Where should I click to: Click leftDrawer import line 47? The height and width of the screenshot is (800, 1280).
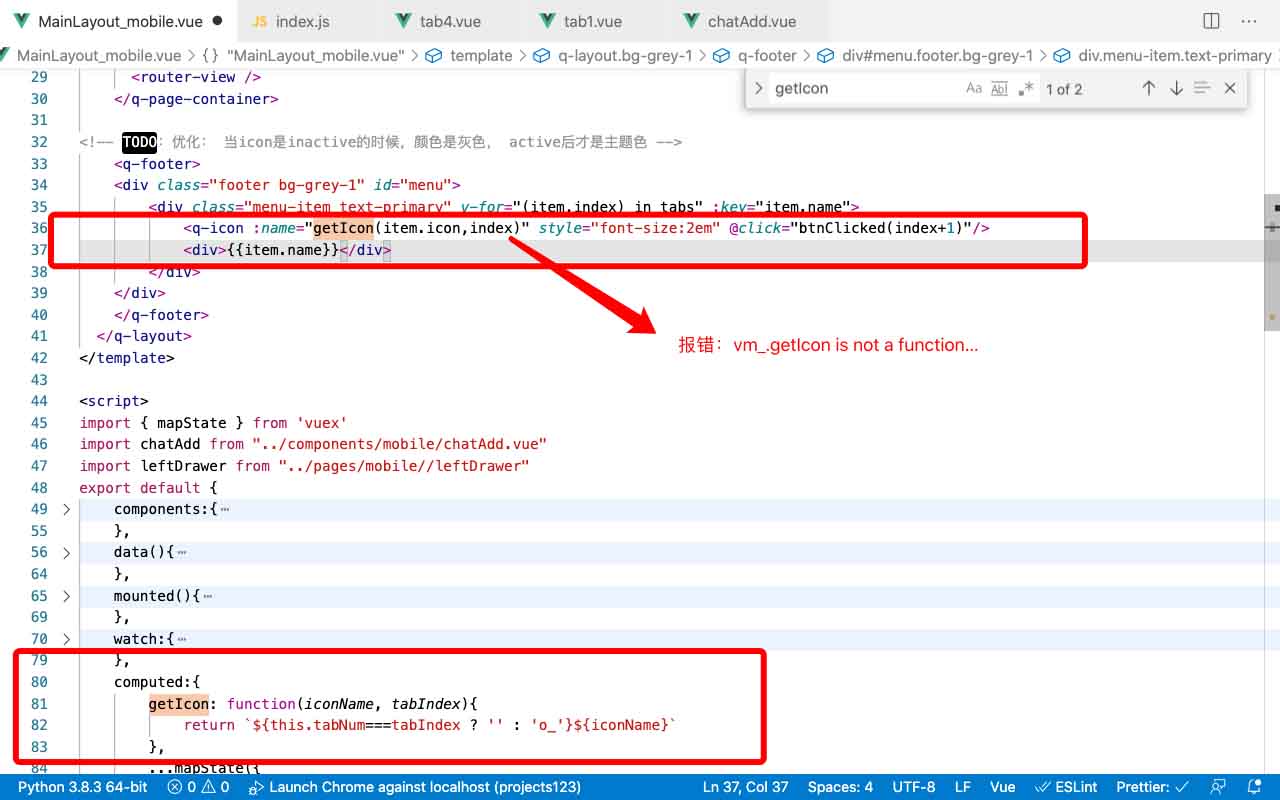point(304,466)
